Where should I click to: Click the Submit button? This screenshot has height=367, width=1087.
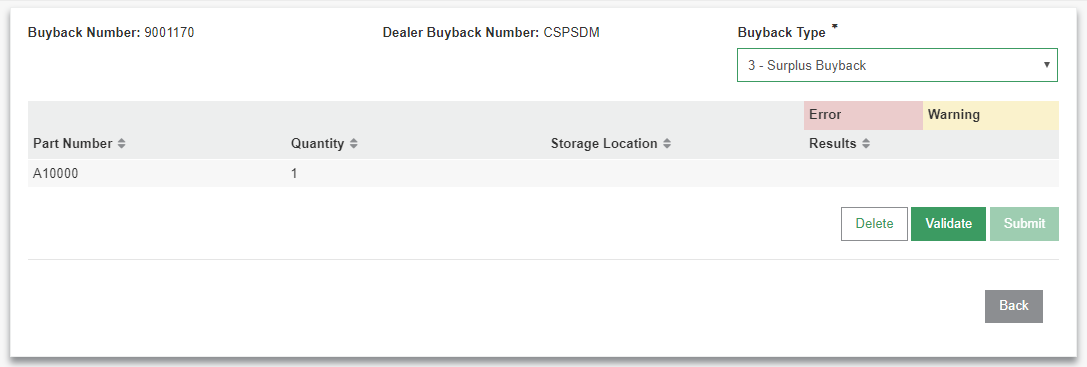1024,224
